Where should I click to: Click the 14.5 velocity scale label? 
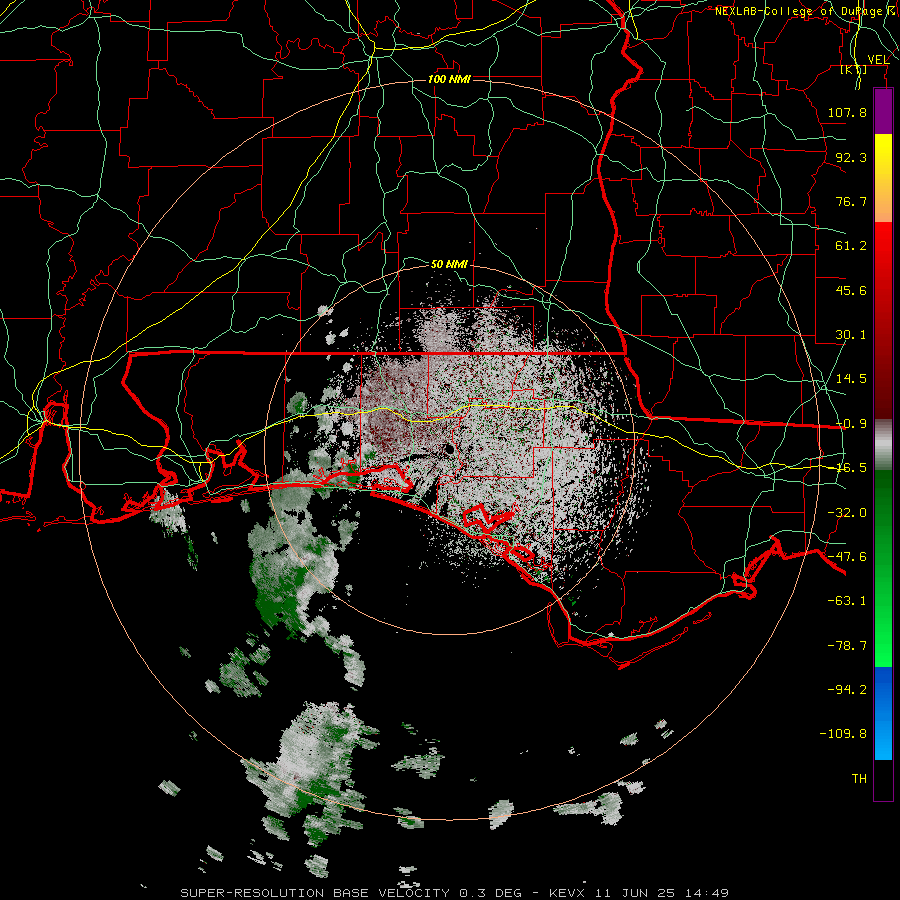851,379
